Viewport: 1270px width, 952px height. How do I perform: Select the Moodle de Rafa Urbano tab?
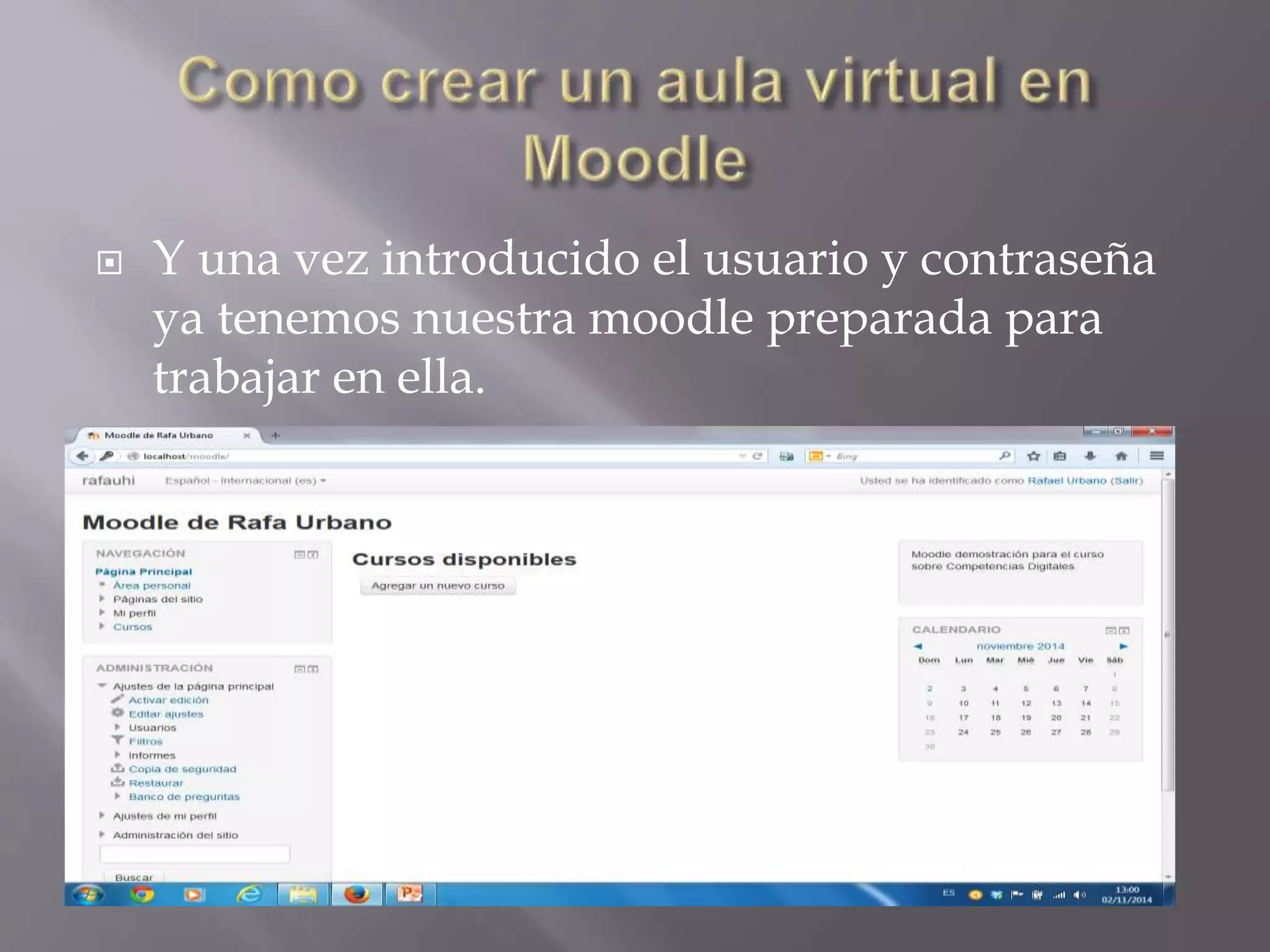(159, 435)
